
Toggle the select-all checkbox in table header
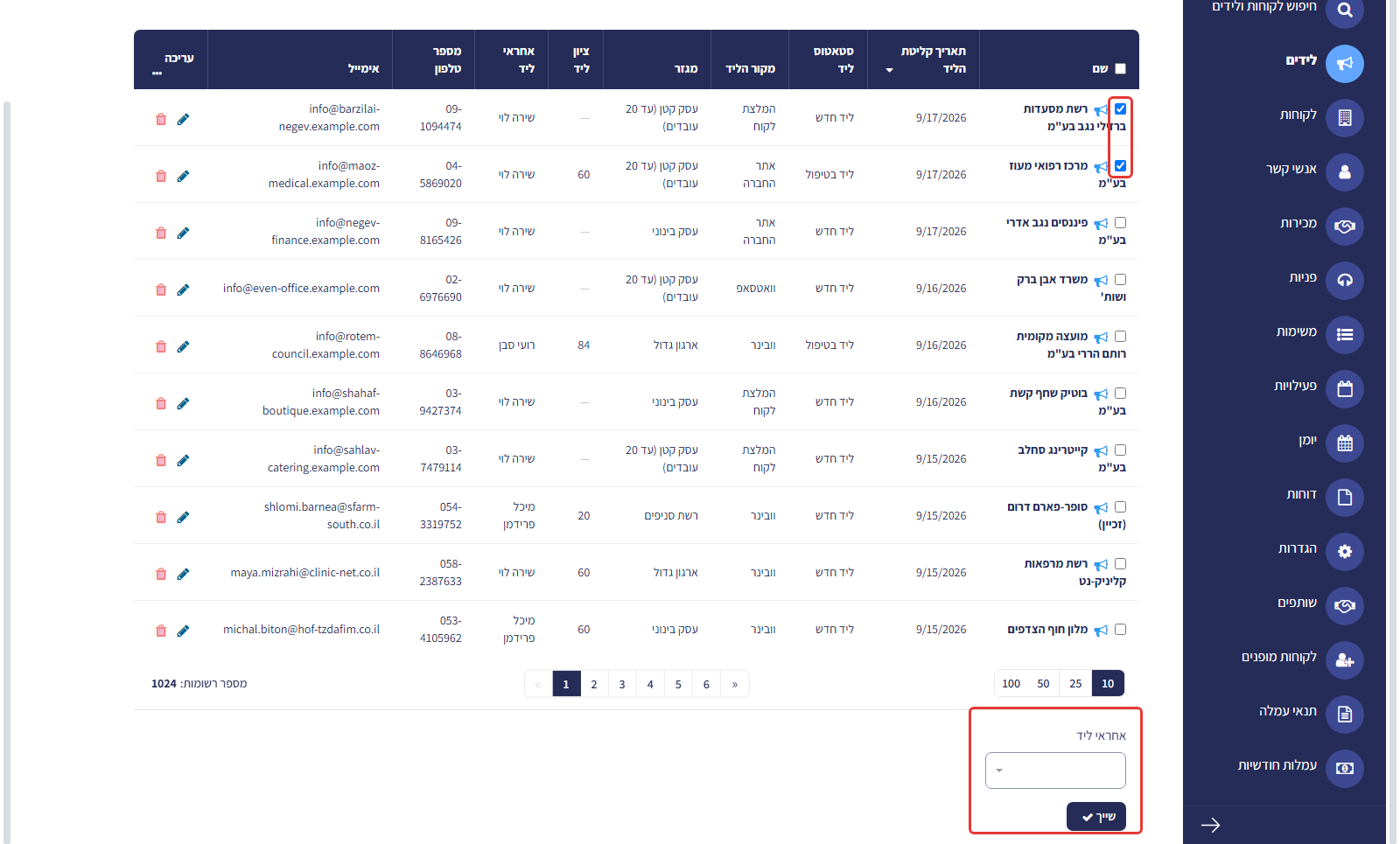click(1121, 68)
